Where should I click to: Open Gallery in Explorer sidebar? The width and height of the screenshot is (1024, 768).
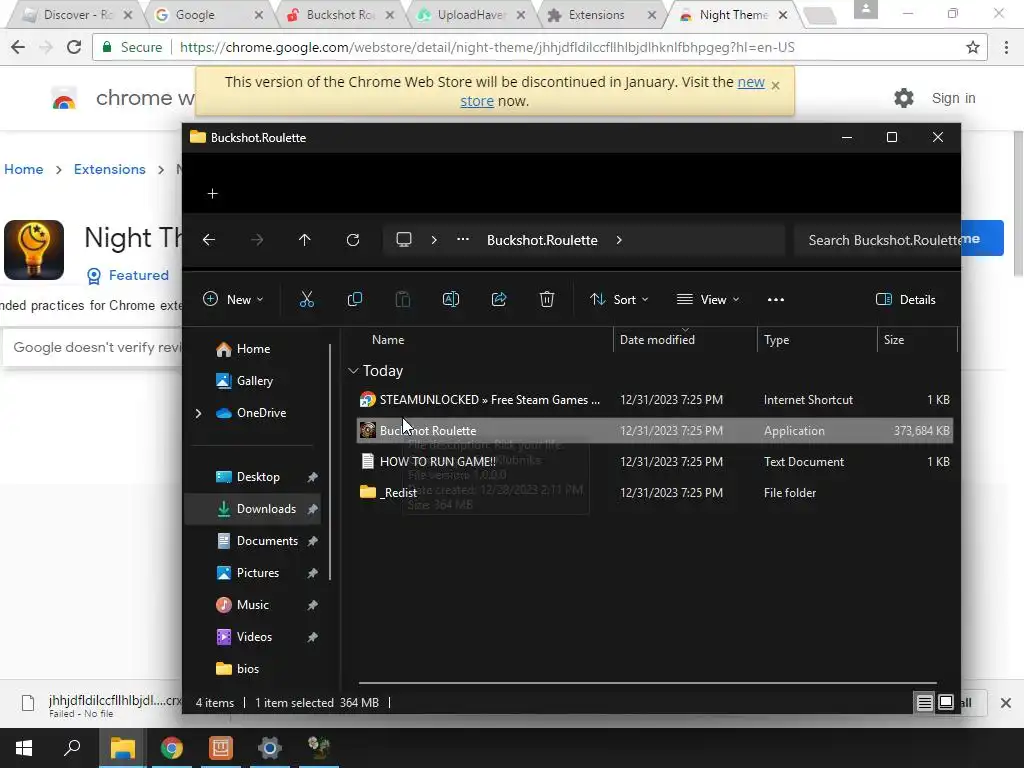[x=255, y=381]
